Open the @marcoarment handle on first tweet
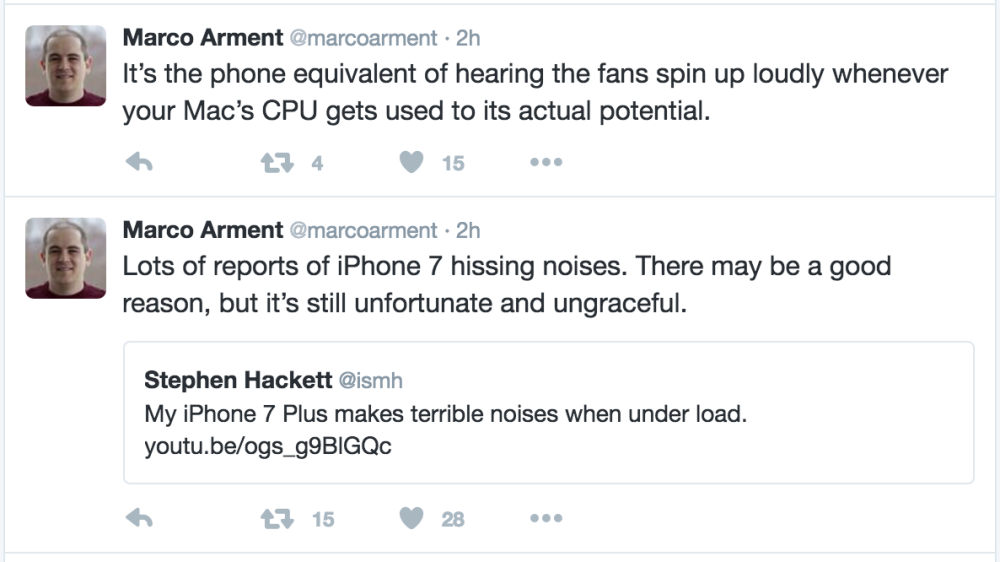The height and width of the screenshot is (562, 1000). [x=363, y=38]
